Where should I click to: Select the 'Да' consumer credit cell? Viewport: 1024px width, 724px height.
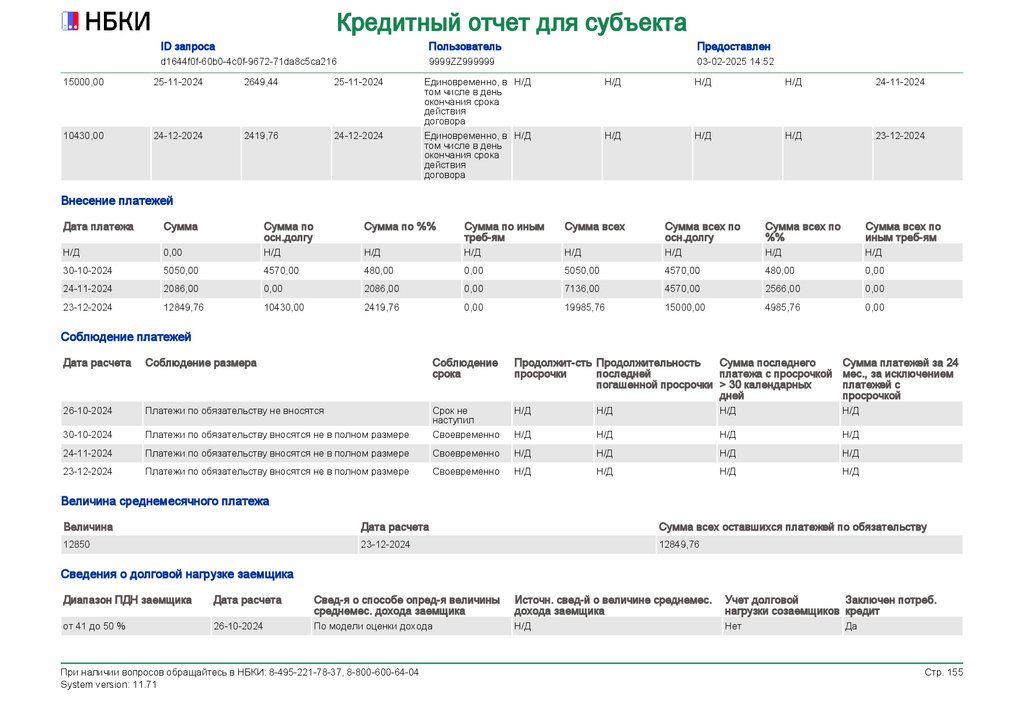[851, 626]
